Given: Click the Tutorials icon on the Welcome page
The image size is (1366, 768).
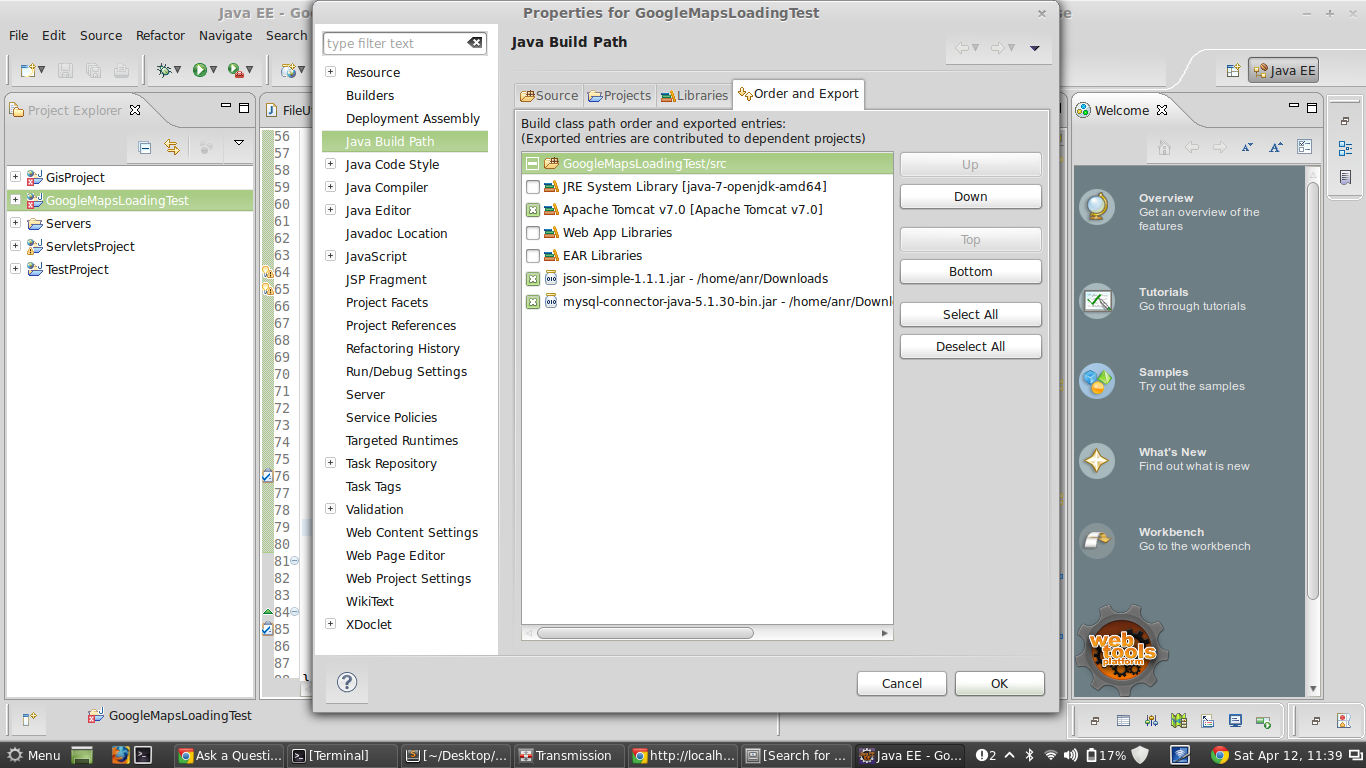Looking at the screenshot, I should point(1097,300).
